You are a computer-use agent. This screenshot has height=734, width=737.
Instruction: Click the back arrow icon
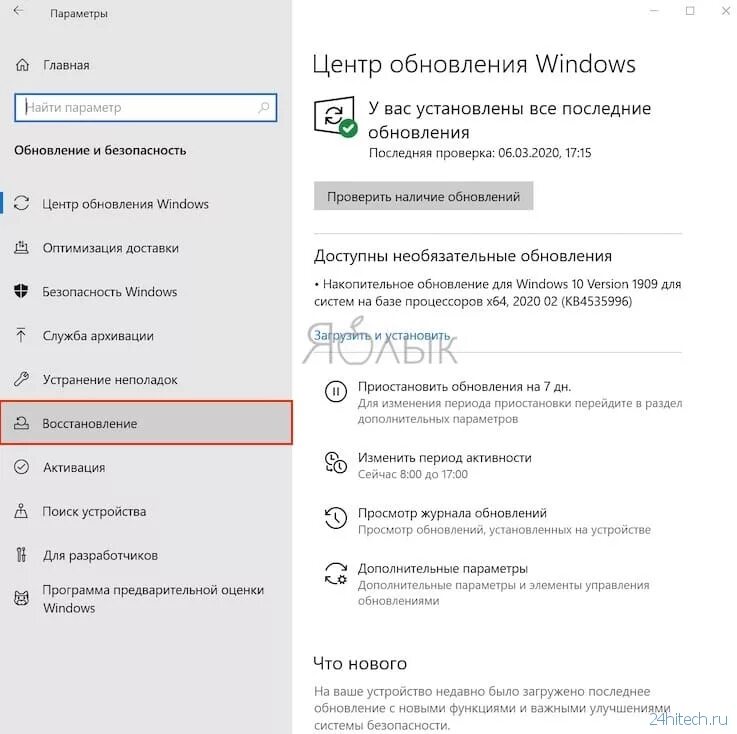coord(18,11)
